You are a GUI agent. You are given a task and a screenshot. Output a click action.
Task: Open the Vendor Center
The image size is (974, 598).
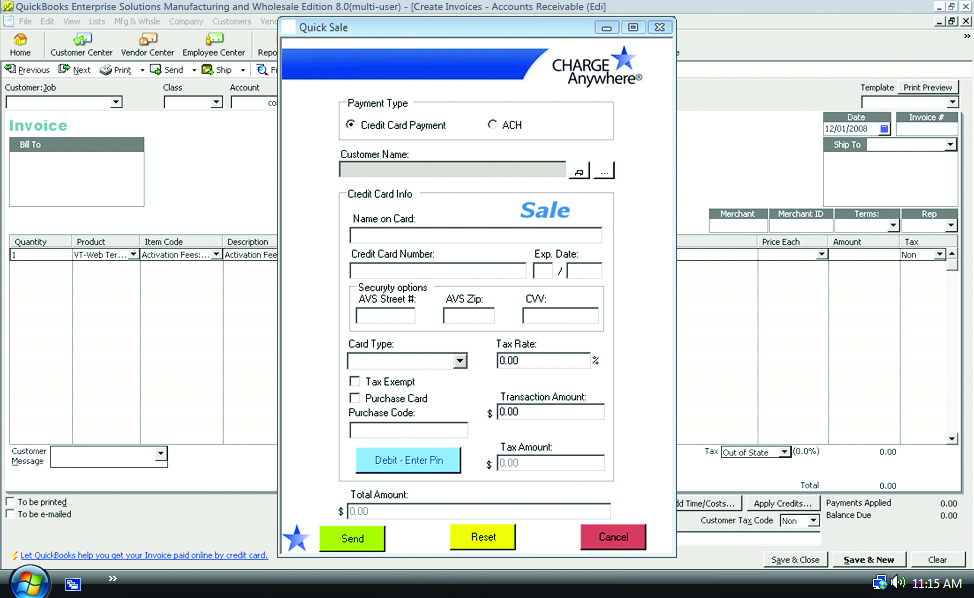pos(147,44)
